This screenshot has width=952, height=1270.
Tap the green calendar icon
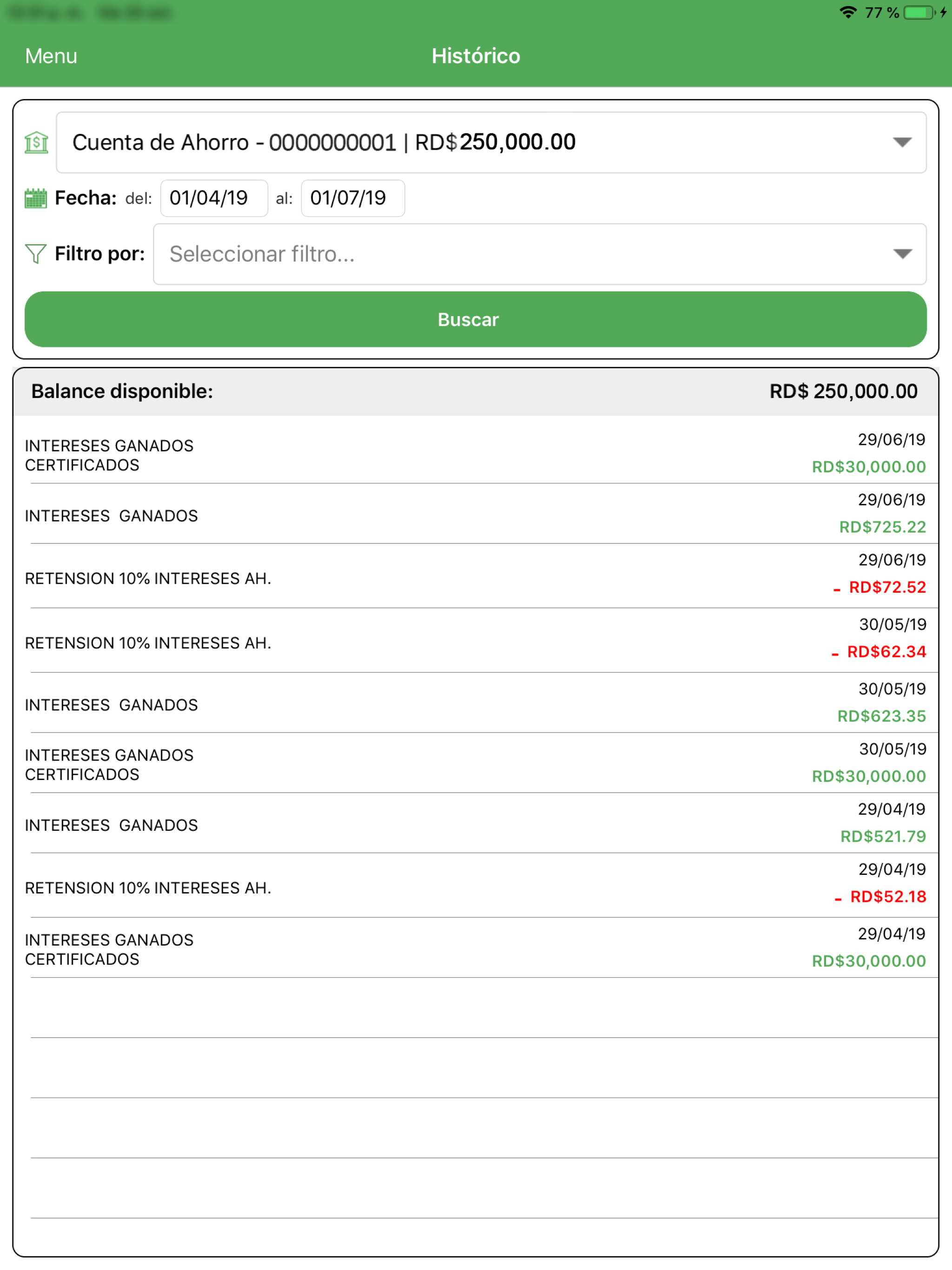coord(36,198)
